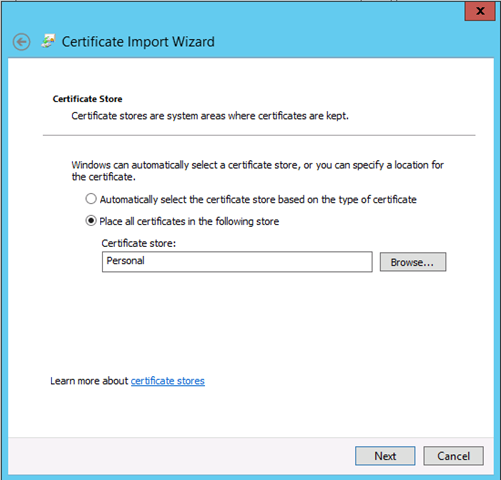Select the automatic certificate store radio button

pyautogui.click(x=91, y=199)
